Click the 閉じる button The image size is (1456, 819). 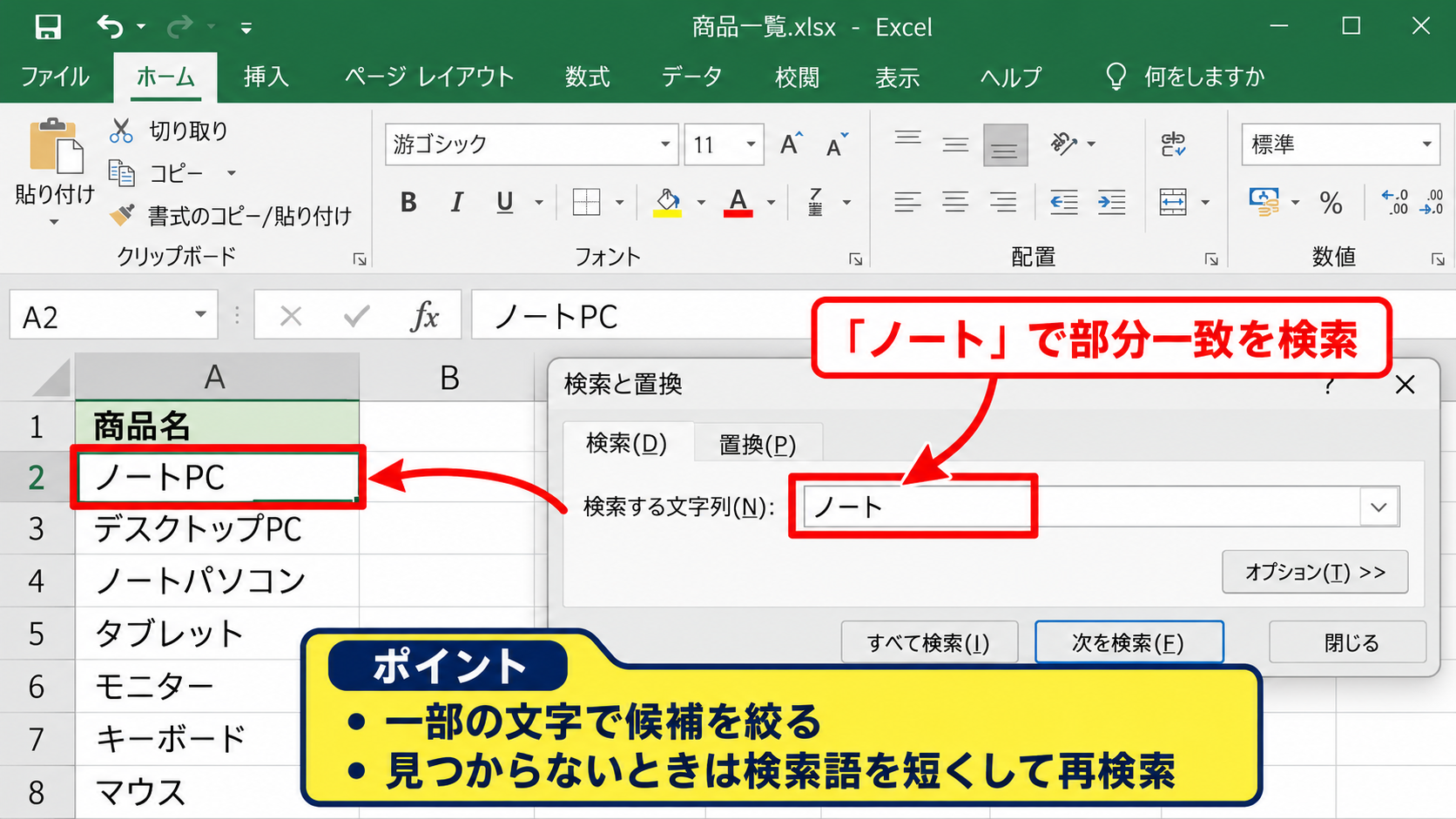[x=1348, y=642]
